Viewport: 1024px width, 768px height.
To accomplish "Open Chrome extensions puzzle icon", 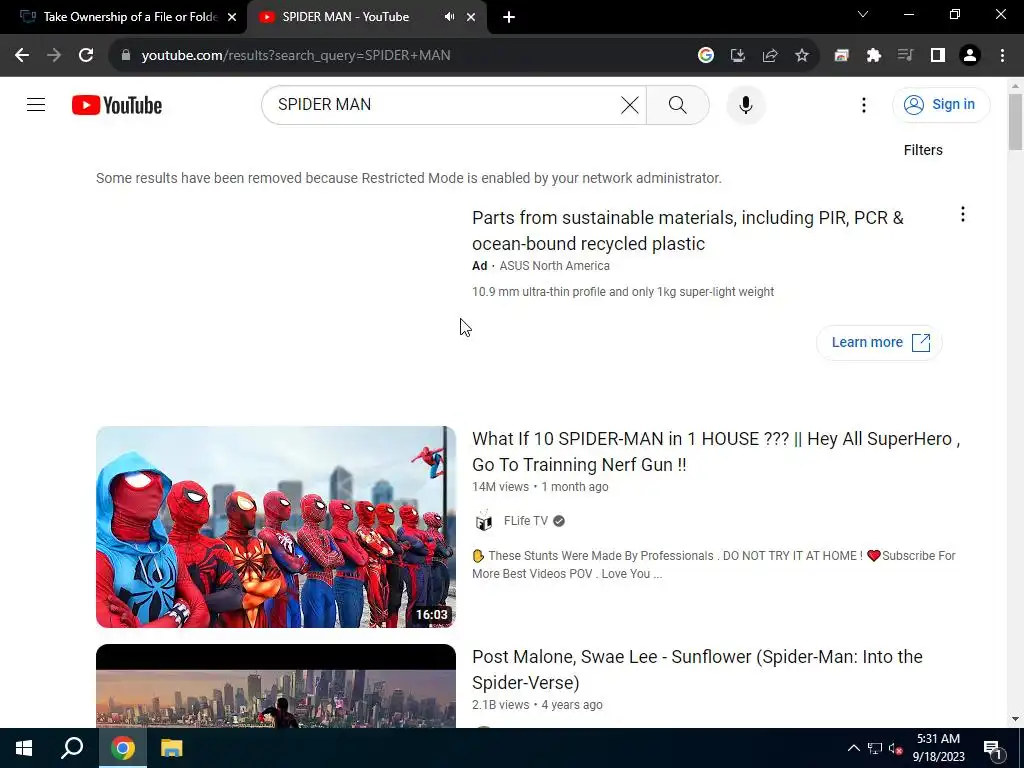I will click(x=874, y=56).
